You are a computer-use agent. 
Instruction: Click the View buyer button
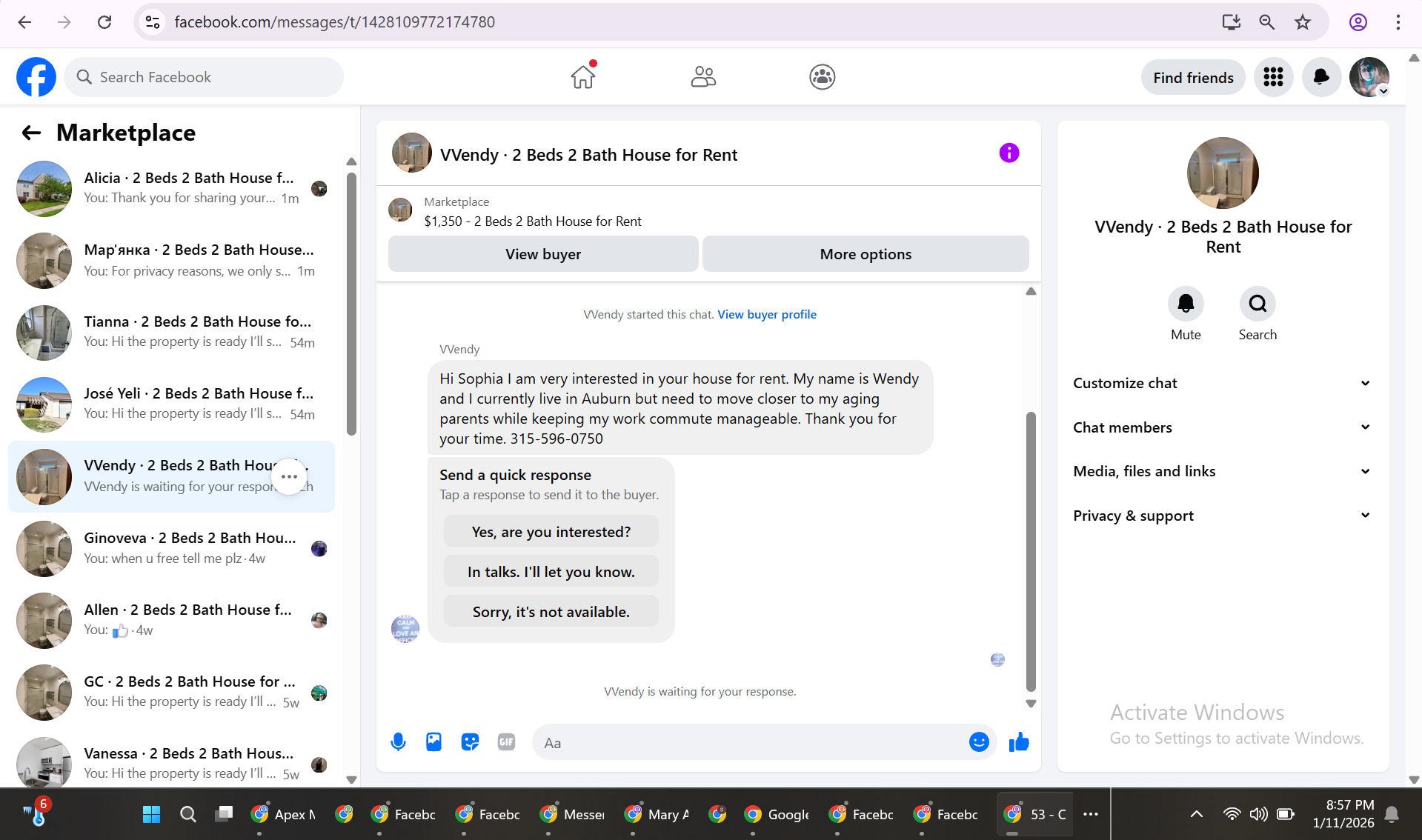click(543, 254)
